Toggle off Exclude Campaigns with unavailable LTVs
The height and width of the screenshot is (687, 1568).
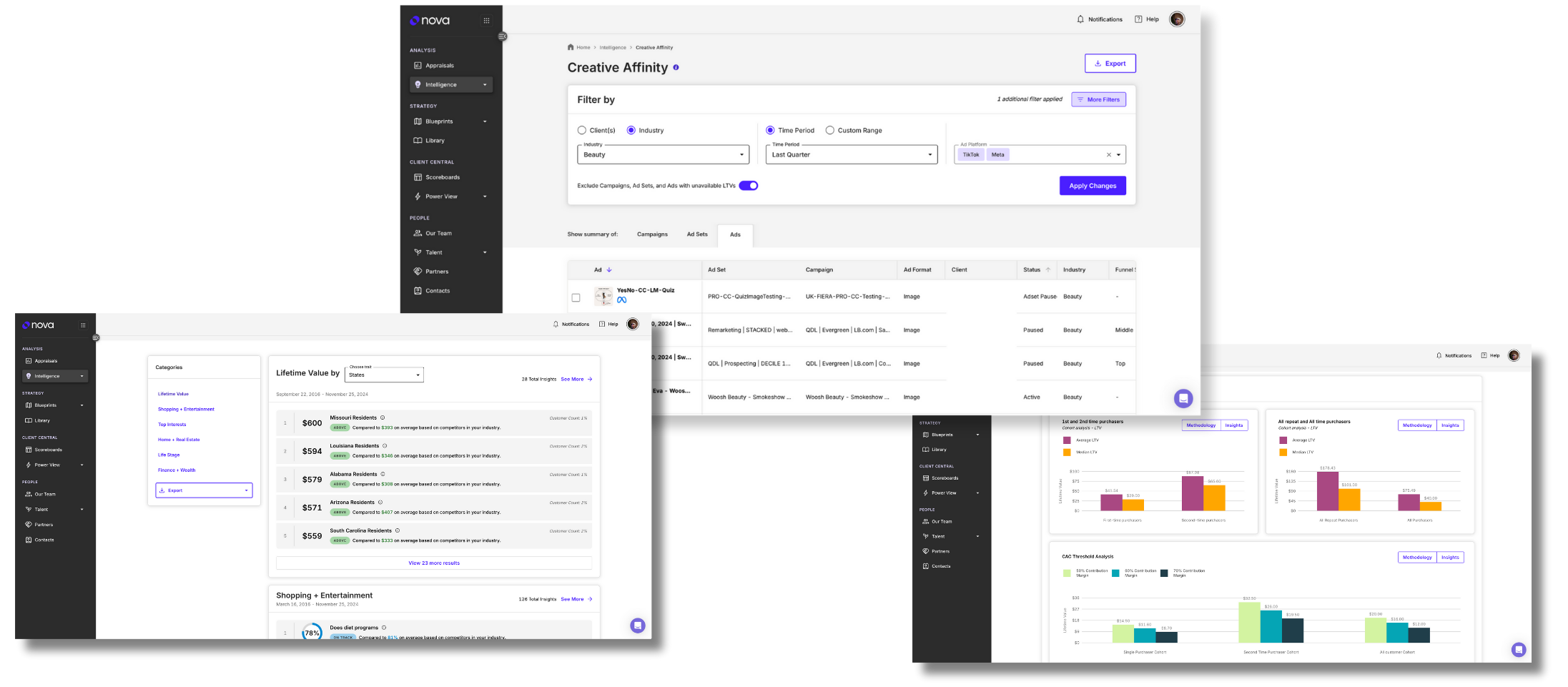[748, 186]
